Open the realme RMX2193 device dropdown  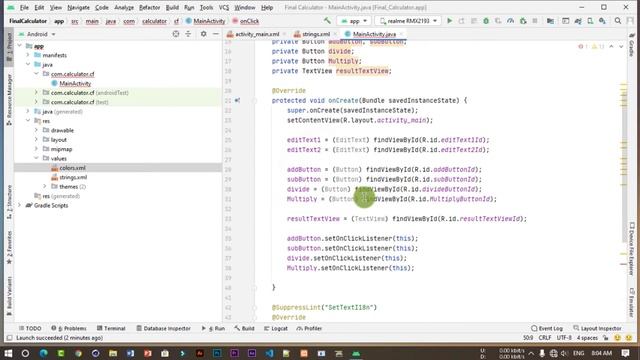tap(408, 20)
